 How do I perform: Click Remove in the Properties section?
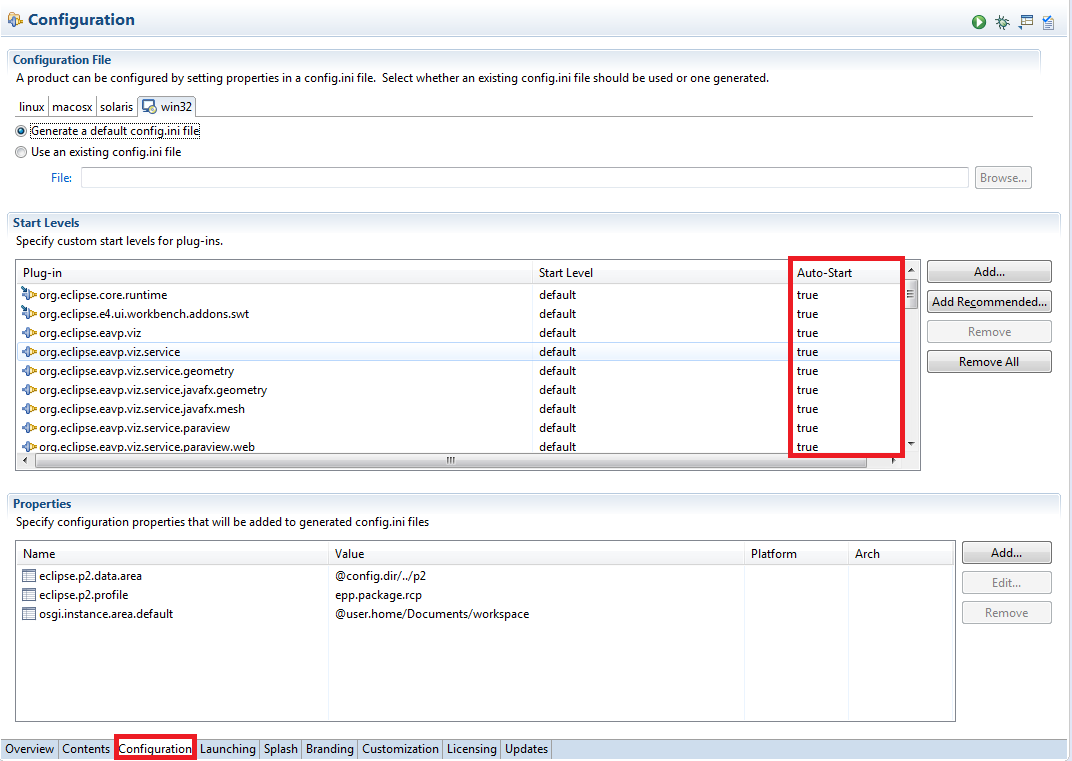1006,613
